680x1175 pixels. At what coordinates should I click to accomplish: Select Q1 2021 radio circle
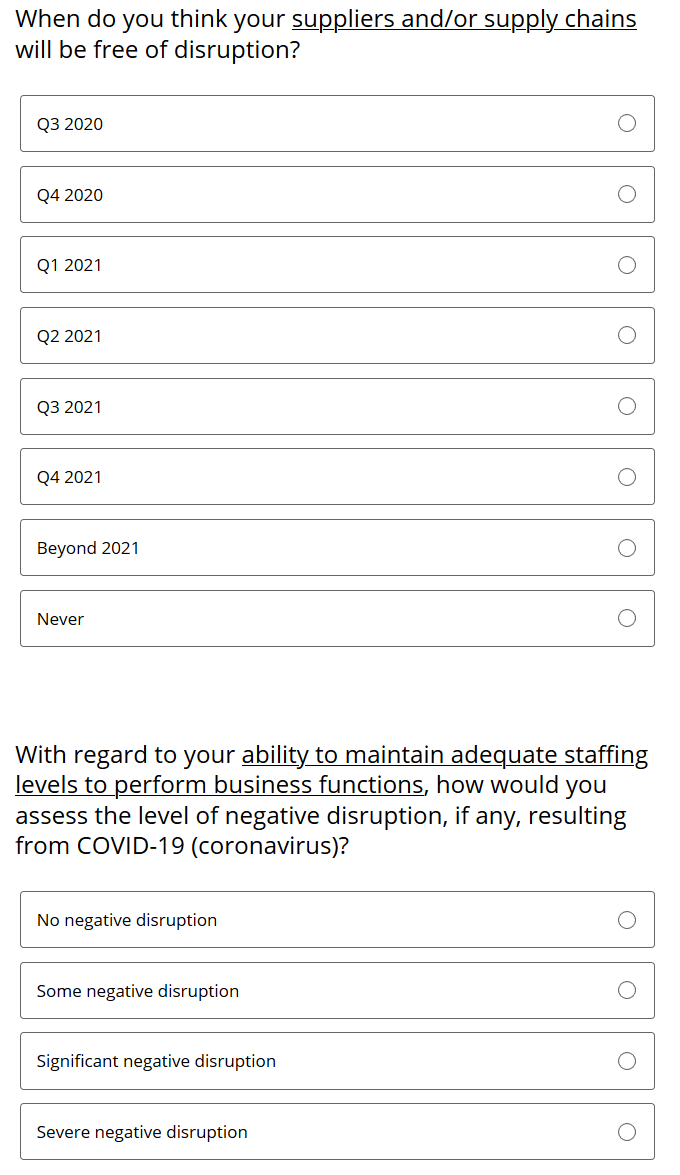tap(627, 265)
